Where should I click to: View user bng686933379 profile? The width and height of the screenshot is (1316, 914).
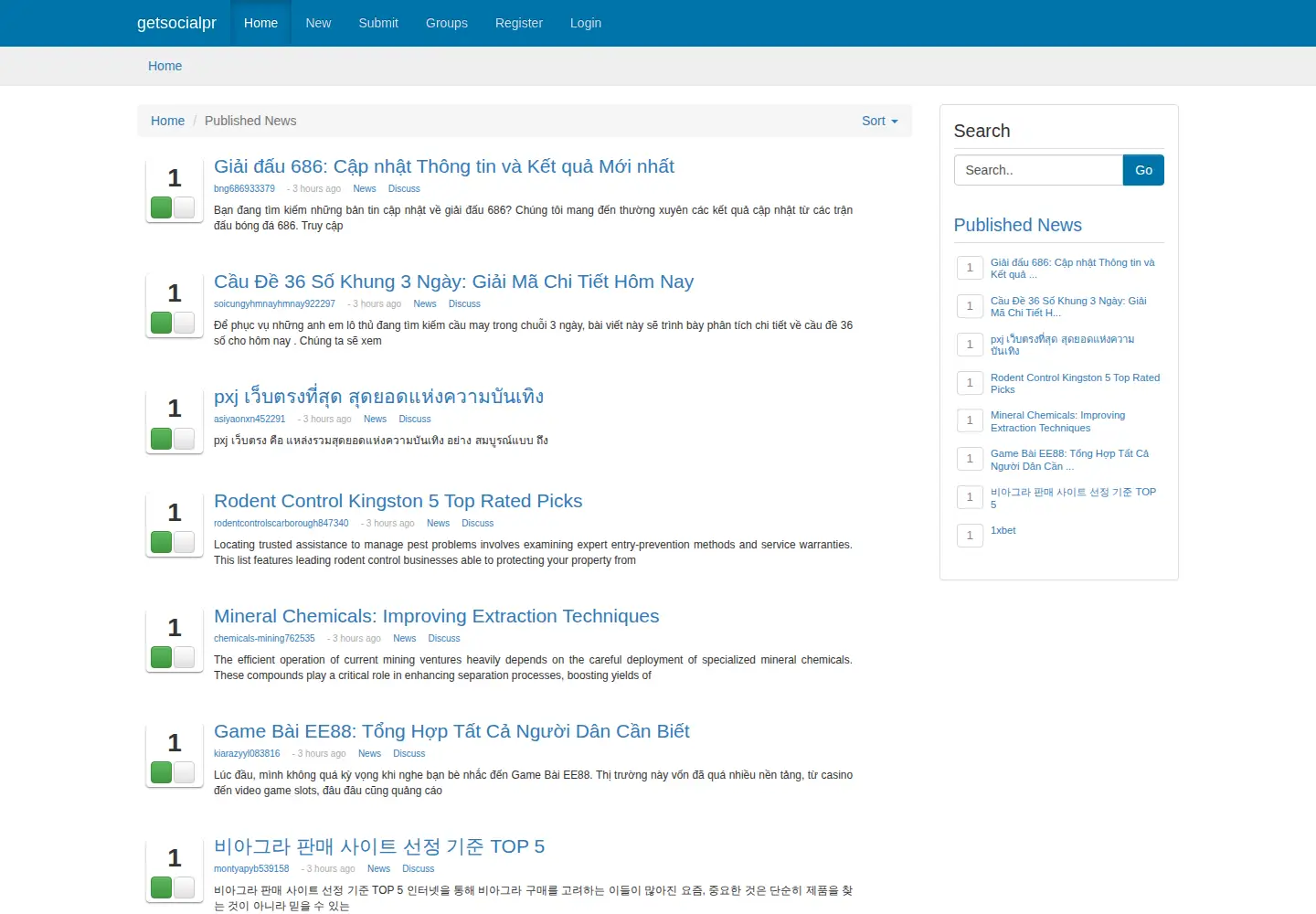click(x=244, y=189)
